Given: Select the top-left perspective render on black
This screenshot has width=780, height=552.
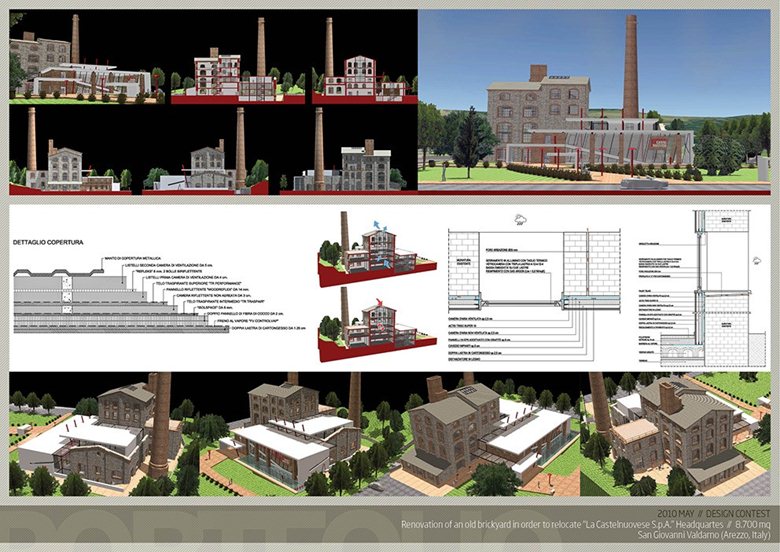Looking at the screenshot, I should (87, 58).
